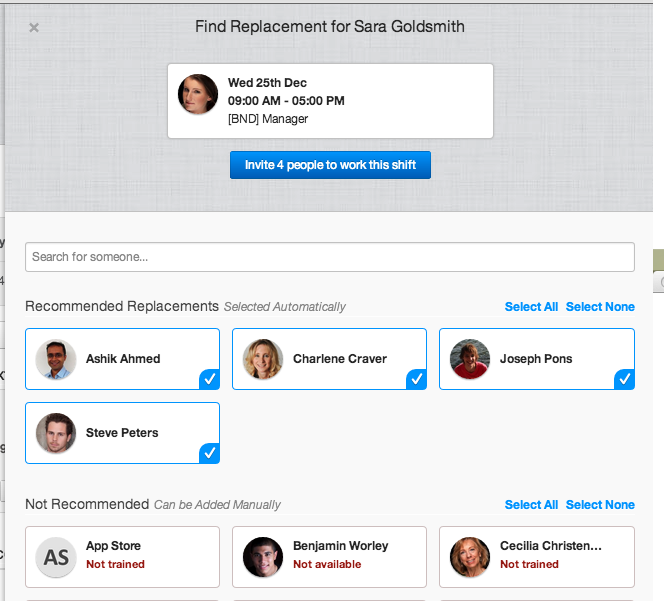Screen dimensions: 664x601
Task: Deselect Steve Peters's checkmark
Action: point(209,453)
